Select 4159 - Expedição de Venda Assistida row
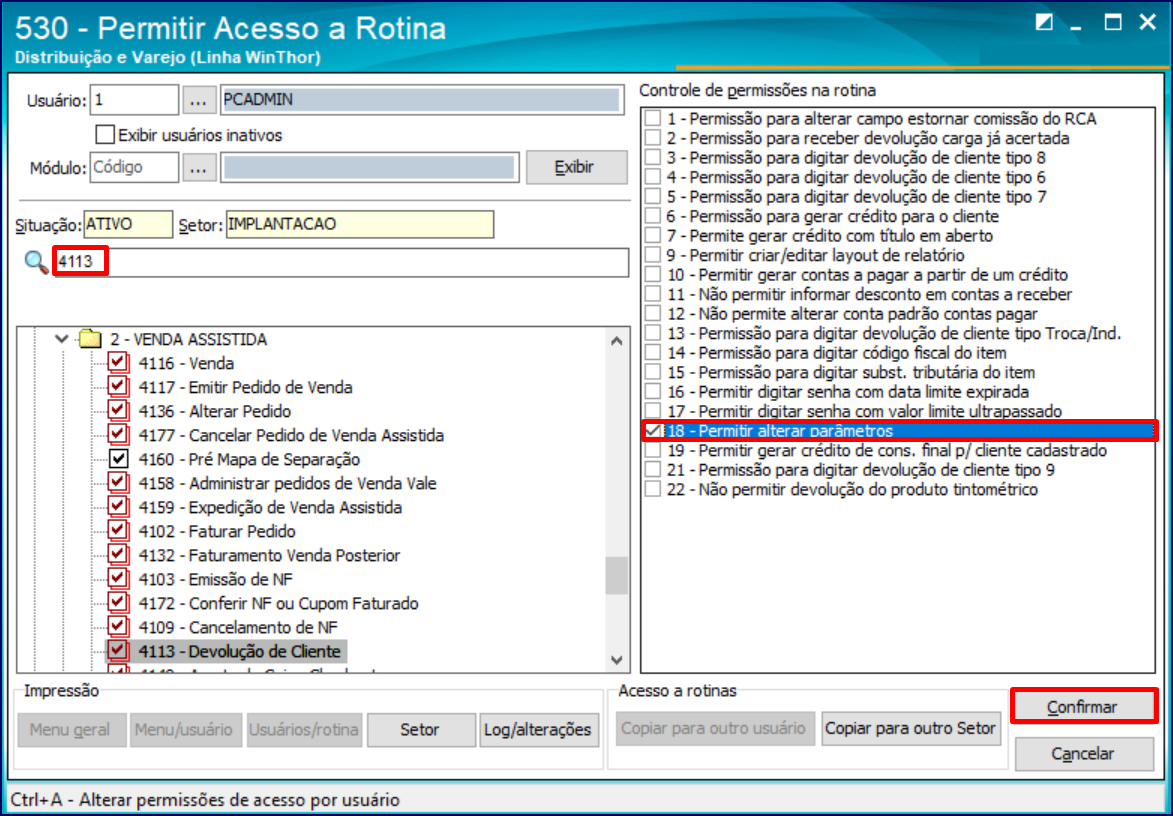The height and width of the screenshot is (816, 1173). click(270, 506)
